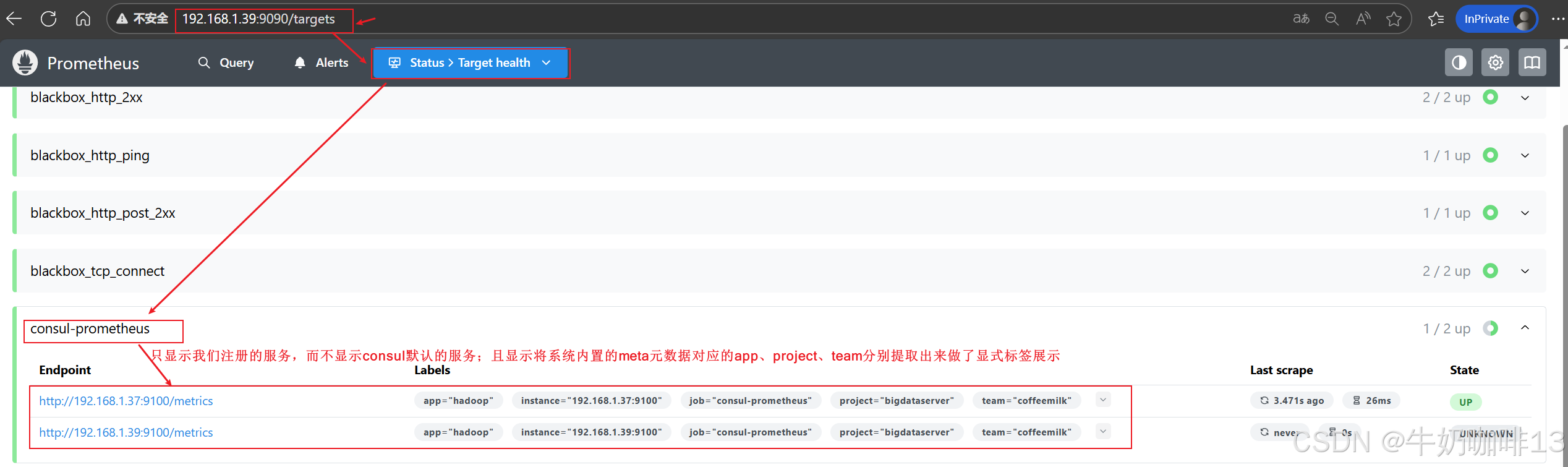Go back with the browser back arrow
This screenshot has height=467, width=1568.
coord(14,19)
